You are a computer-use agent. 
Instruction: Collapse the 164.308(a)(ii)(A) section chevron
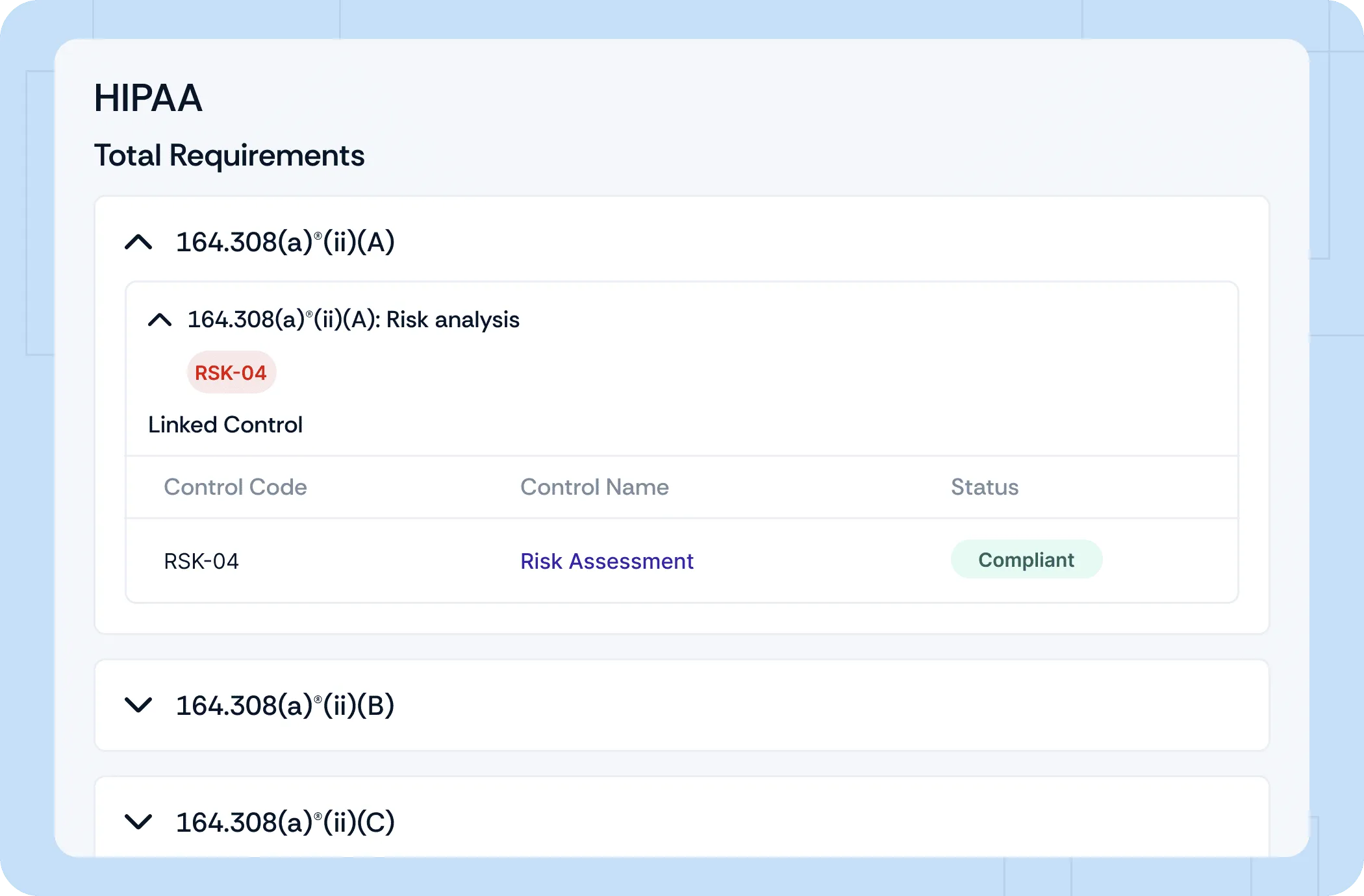click(138, 242)
